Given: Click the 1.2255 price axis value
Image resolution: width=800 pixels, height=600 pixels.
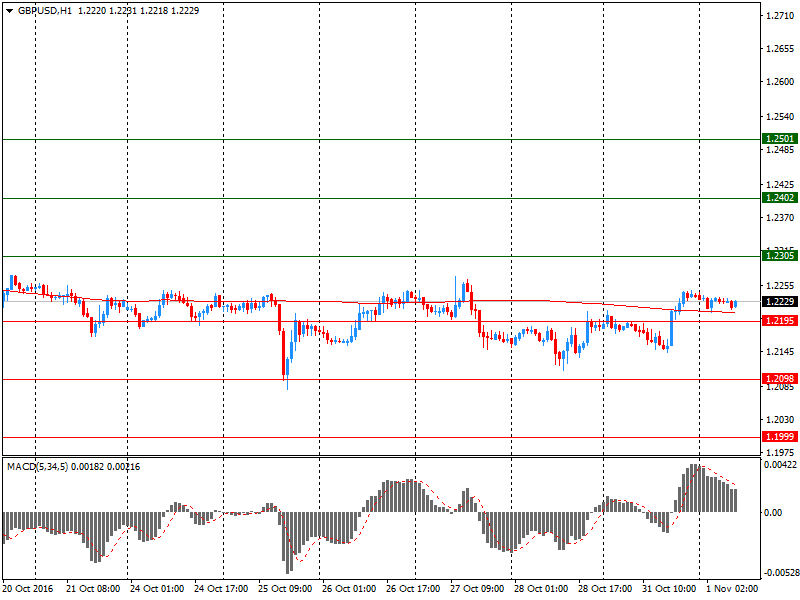Looking at the screenshot, I should pyautogui.click(x=780, y=286).
